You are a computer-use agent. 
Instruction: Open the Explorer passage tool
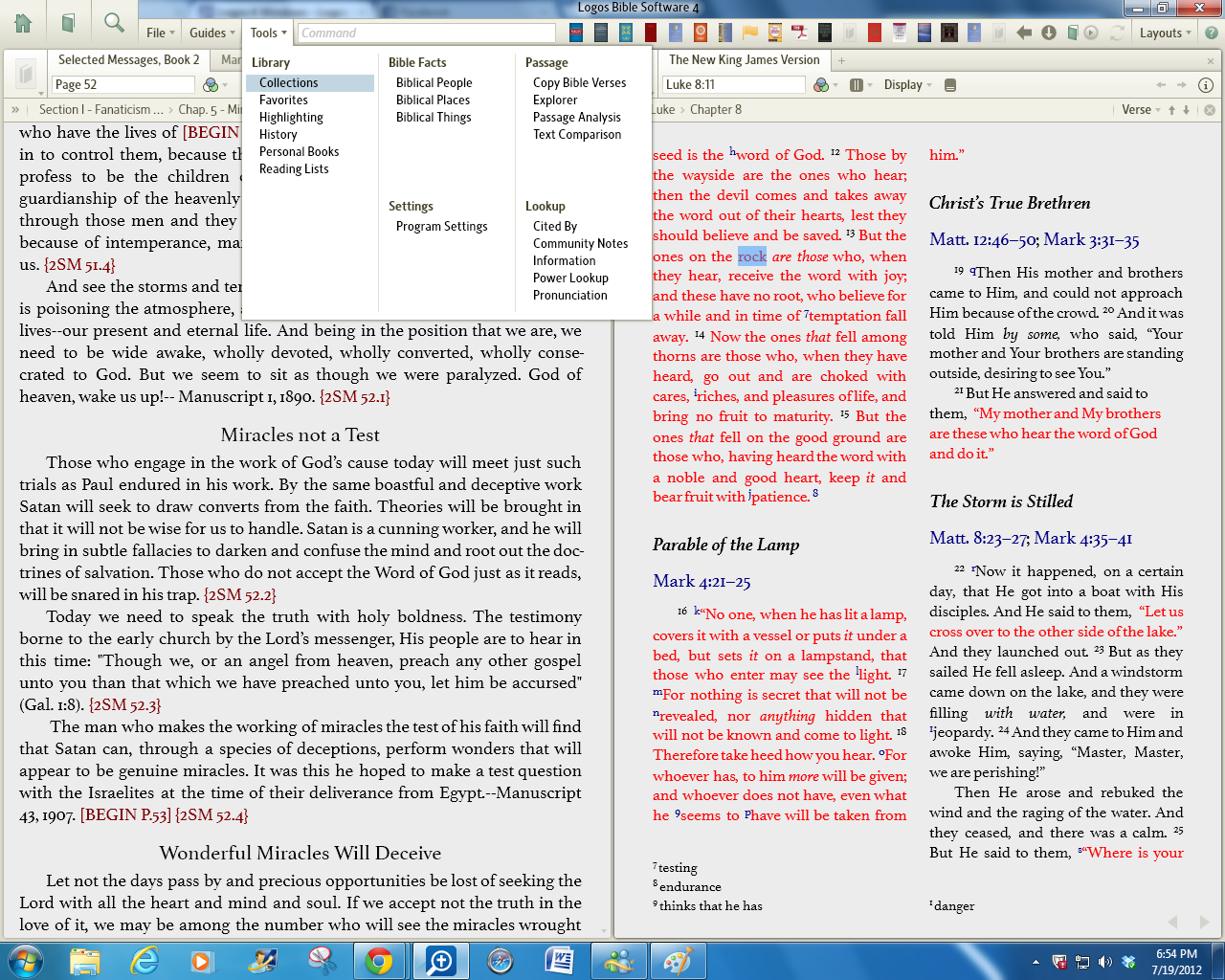coord(555,100)
